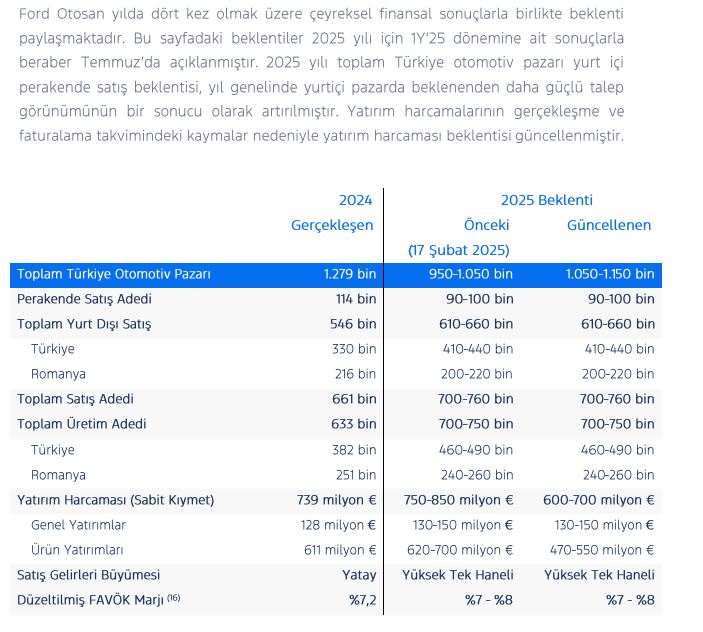Click '130-150 milyon €' in the Önceki column
Screen dimensions: 703x632
coord(463,525)
